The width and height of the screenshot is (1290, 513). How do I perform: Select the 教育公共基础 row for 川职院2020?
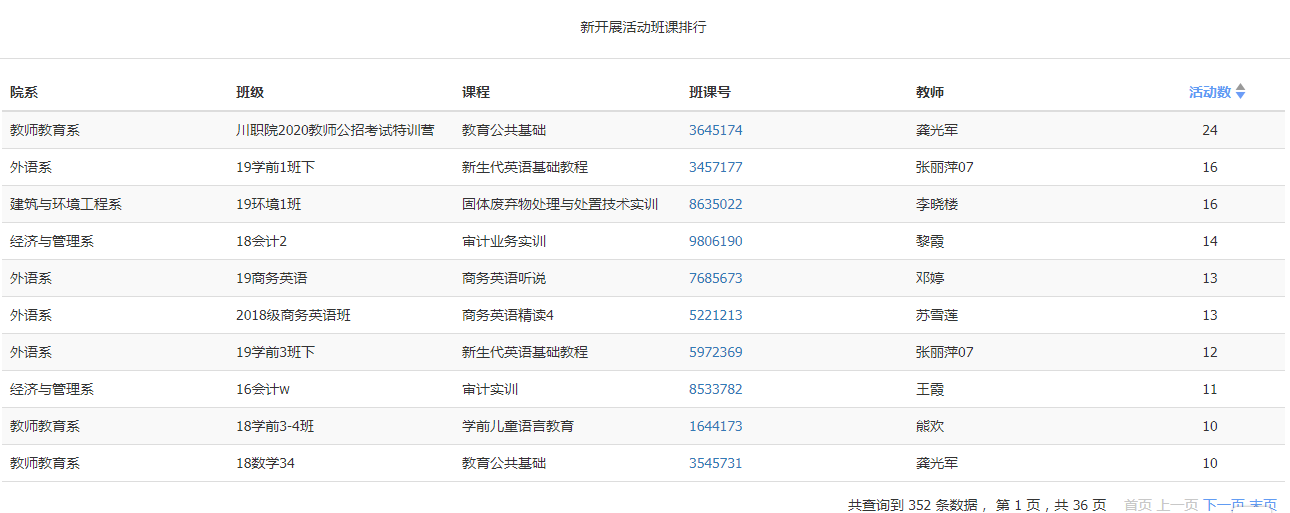coord(643,130)
